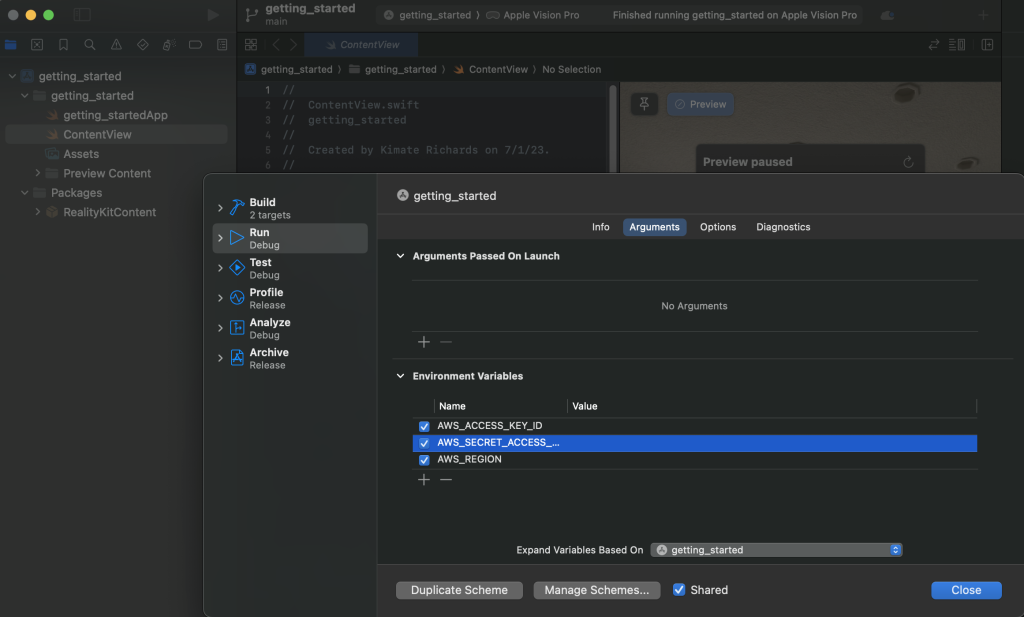
Task: Uncheck the Shared scheme checkbox
Action: coord(679,590)
